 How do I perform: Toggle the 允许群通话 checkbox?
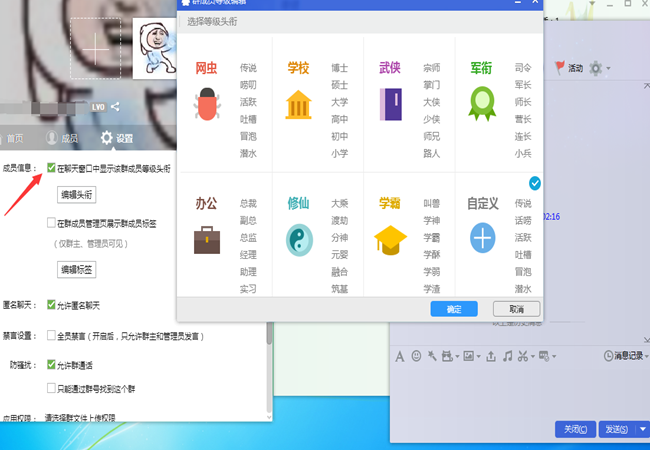click(51, 364)
